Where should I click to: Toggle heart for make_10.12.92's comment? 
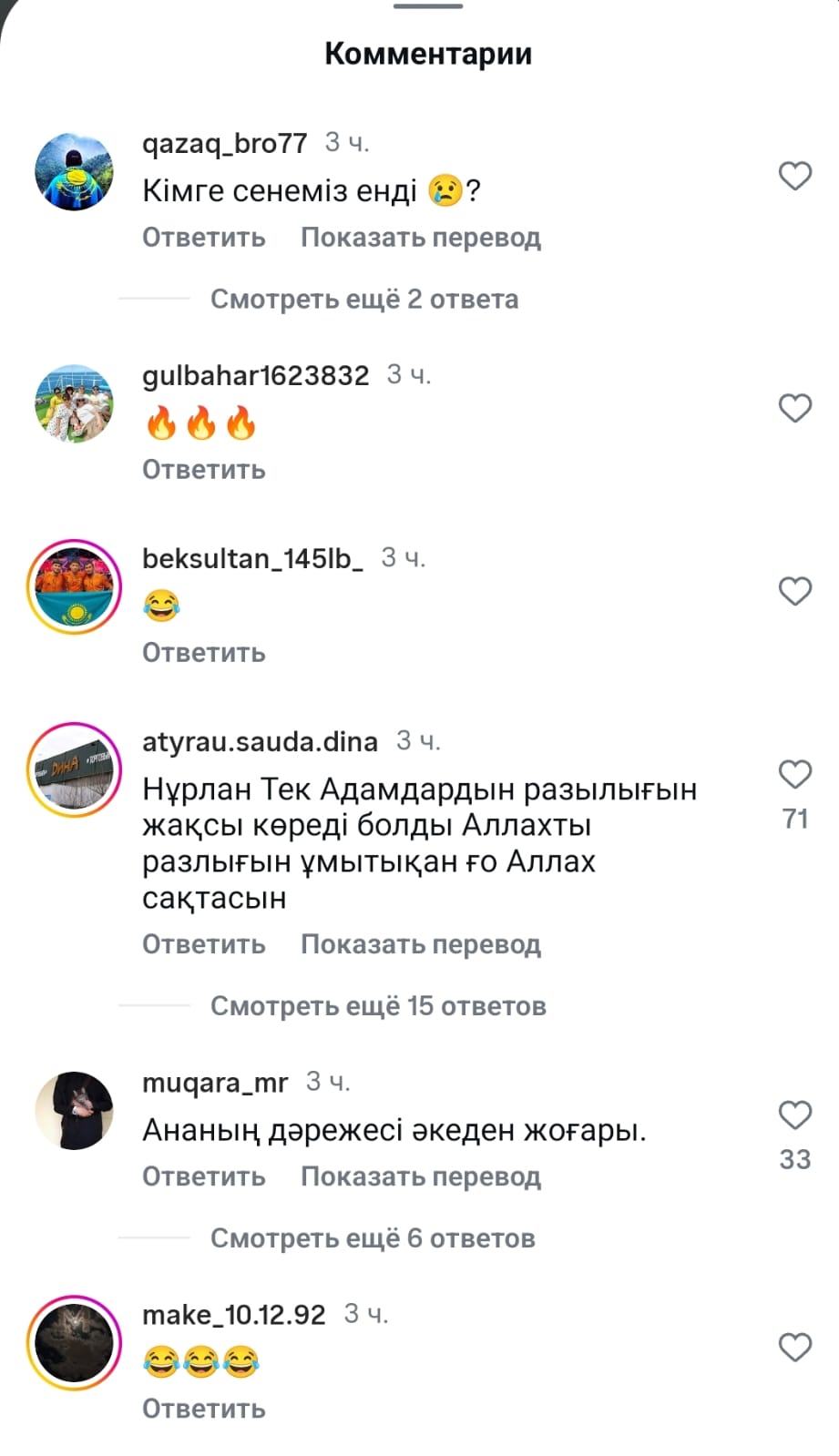tap(794, 1348)
